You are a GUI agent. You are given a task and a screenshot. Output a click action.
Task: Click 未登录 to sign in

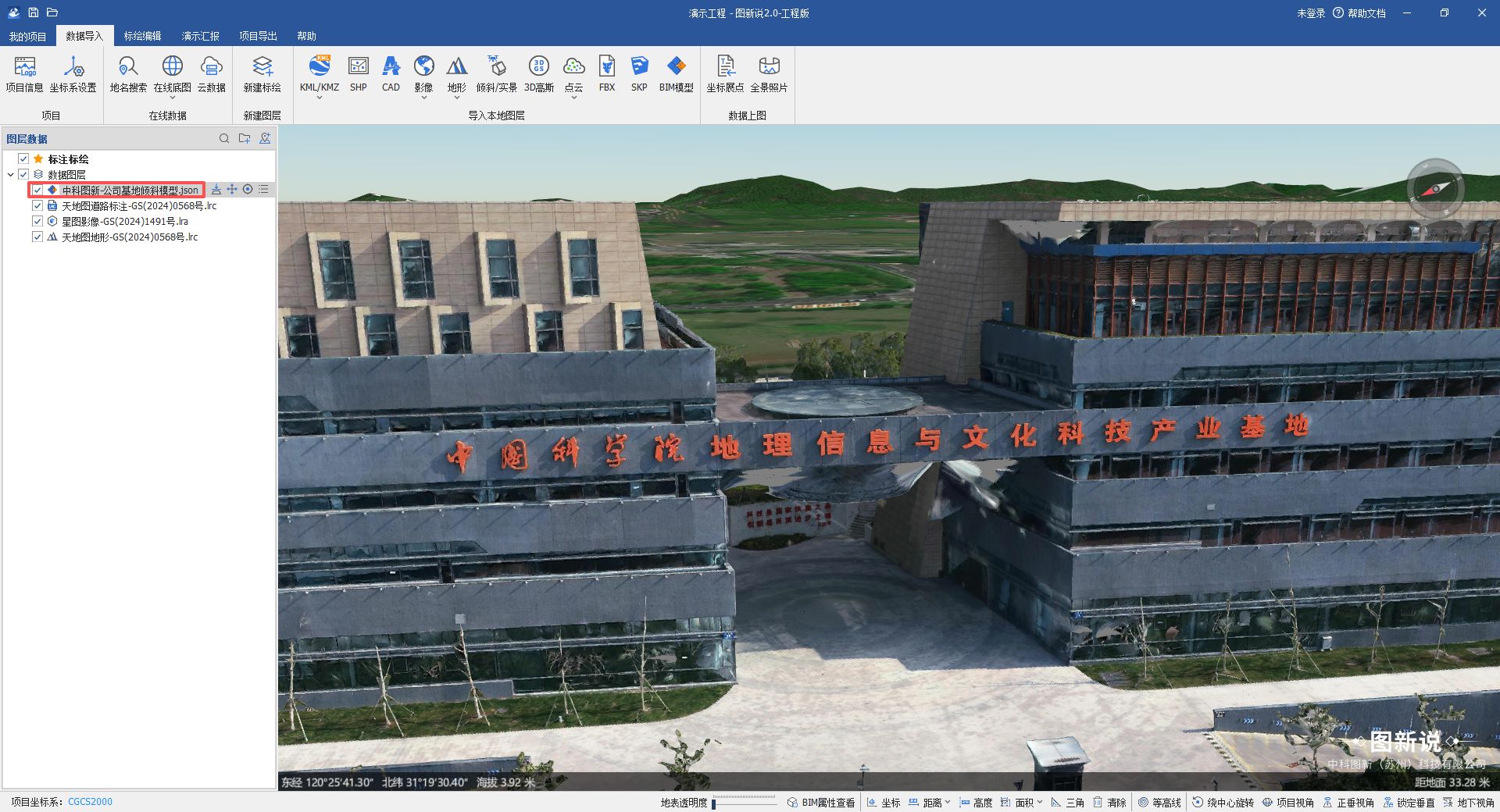pyautogui.click(x=1311, y=13)
